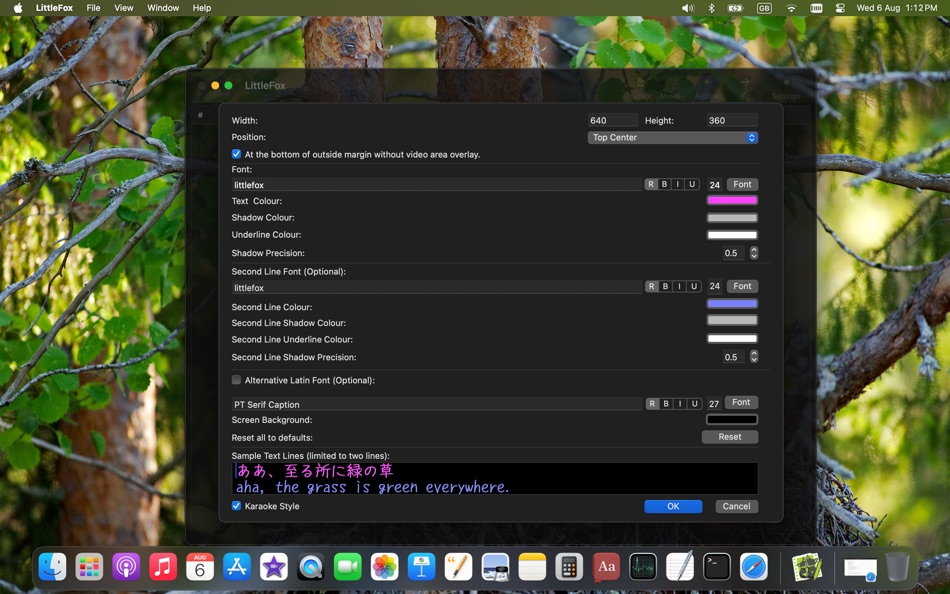
Task: Disable Karaoke Style
Action: [x=236, y=506]
